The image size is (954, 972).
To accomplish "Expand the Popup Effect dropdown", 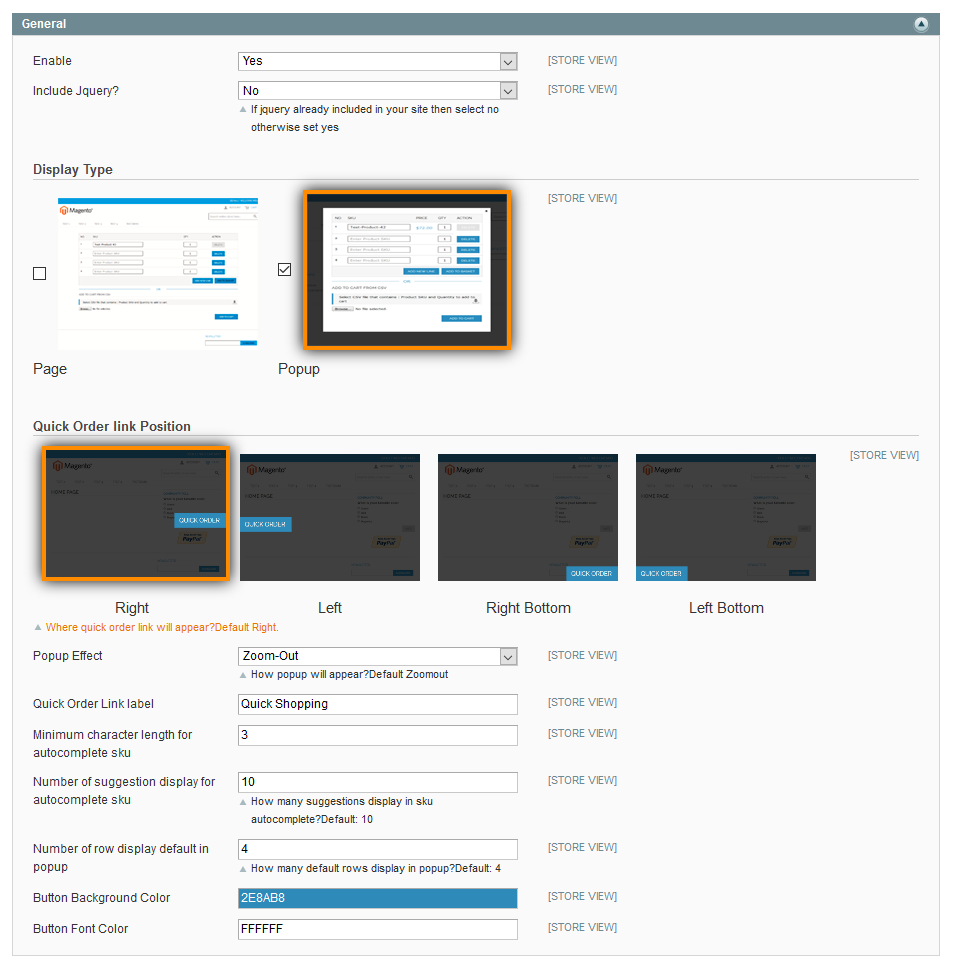I will [x=378, y=657].
